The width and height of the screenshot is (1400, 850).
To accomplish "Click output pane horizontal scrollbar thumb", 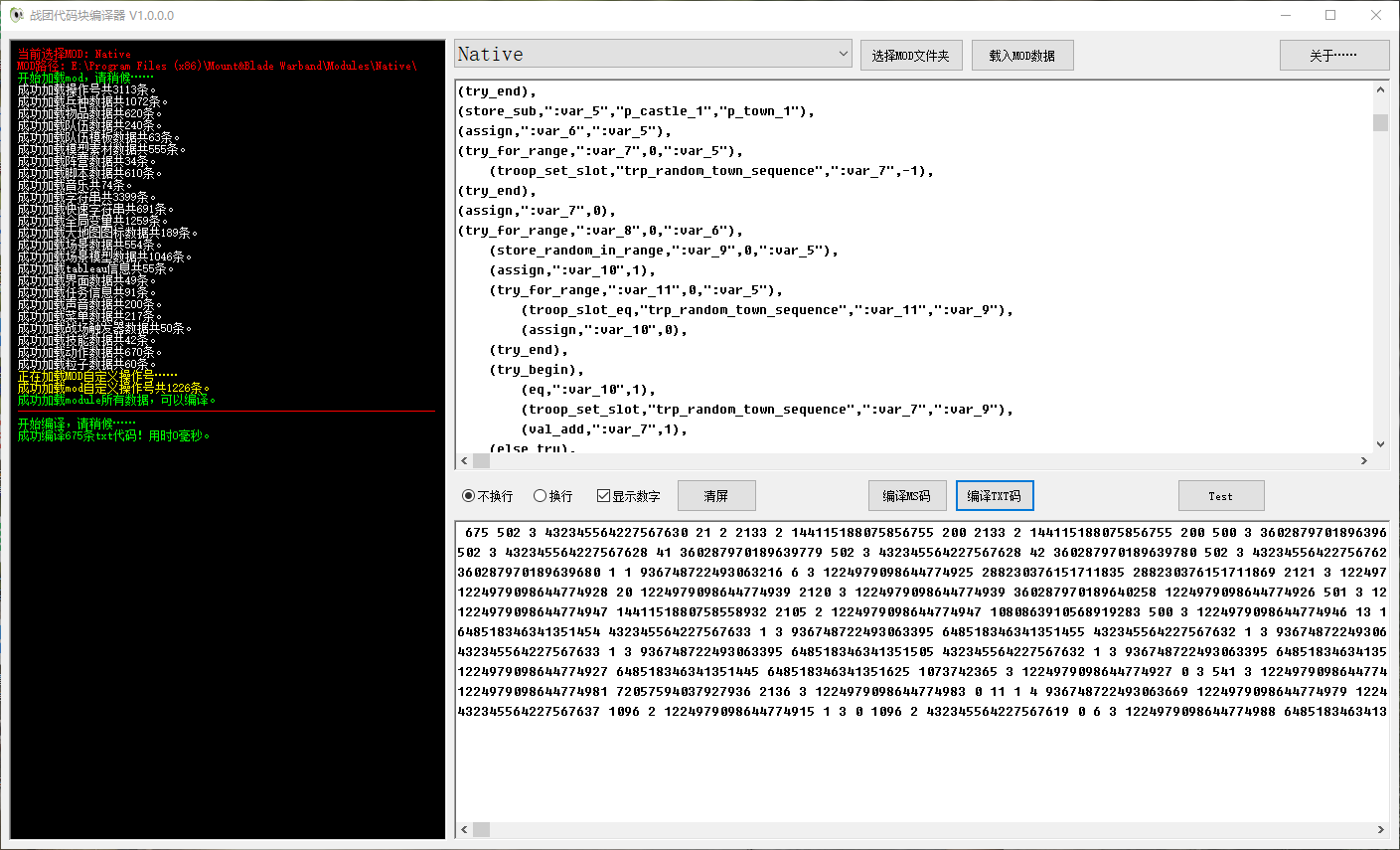I will tap(482, 829).
